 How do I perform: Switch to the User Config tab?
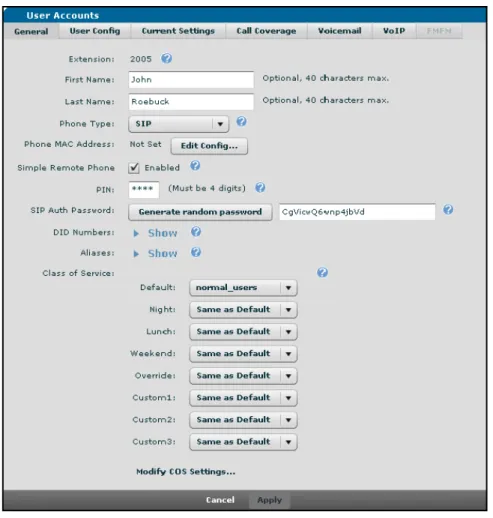[x=95, y=31]
